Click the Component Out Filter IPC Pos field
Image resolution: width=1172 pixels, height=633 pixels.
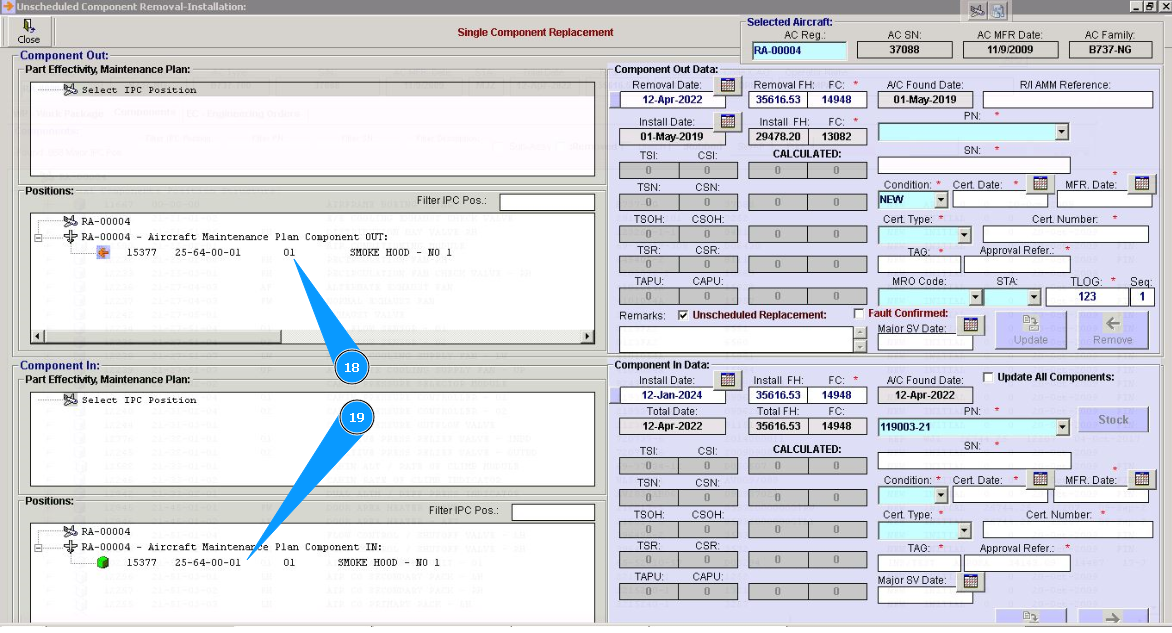coord(547,202)
